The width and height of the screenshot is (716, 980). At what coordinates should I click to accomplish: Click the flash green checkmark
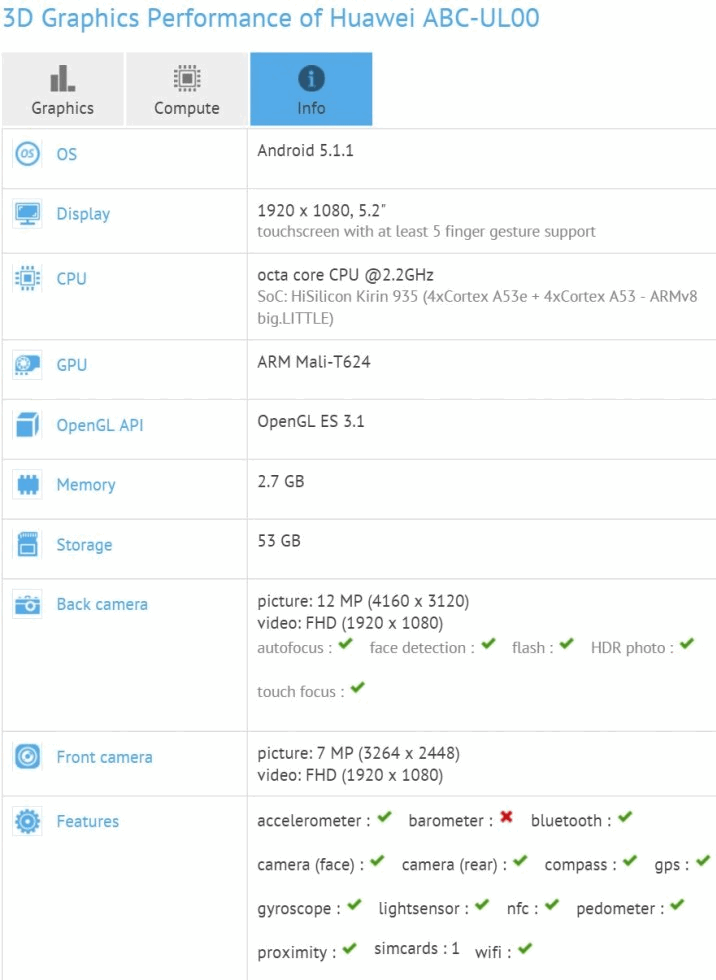pyautogui.click(x=567, y=644)
